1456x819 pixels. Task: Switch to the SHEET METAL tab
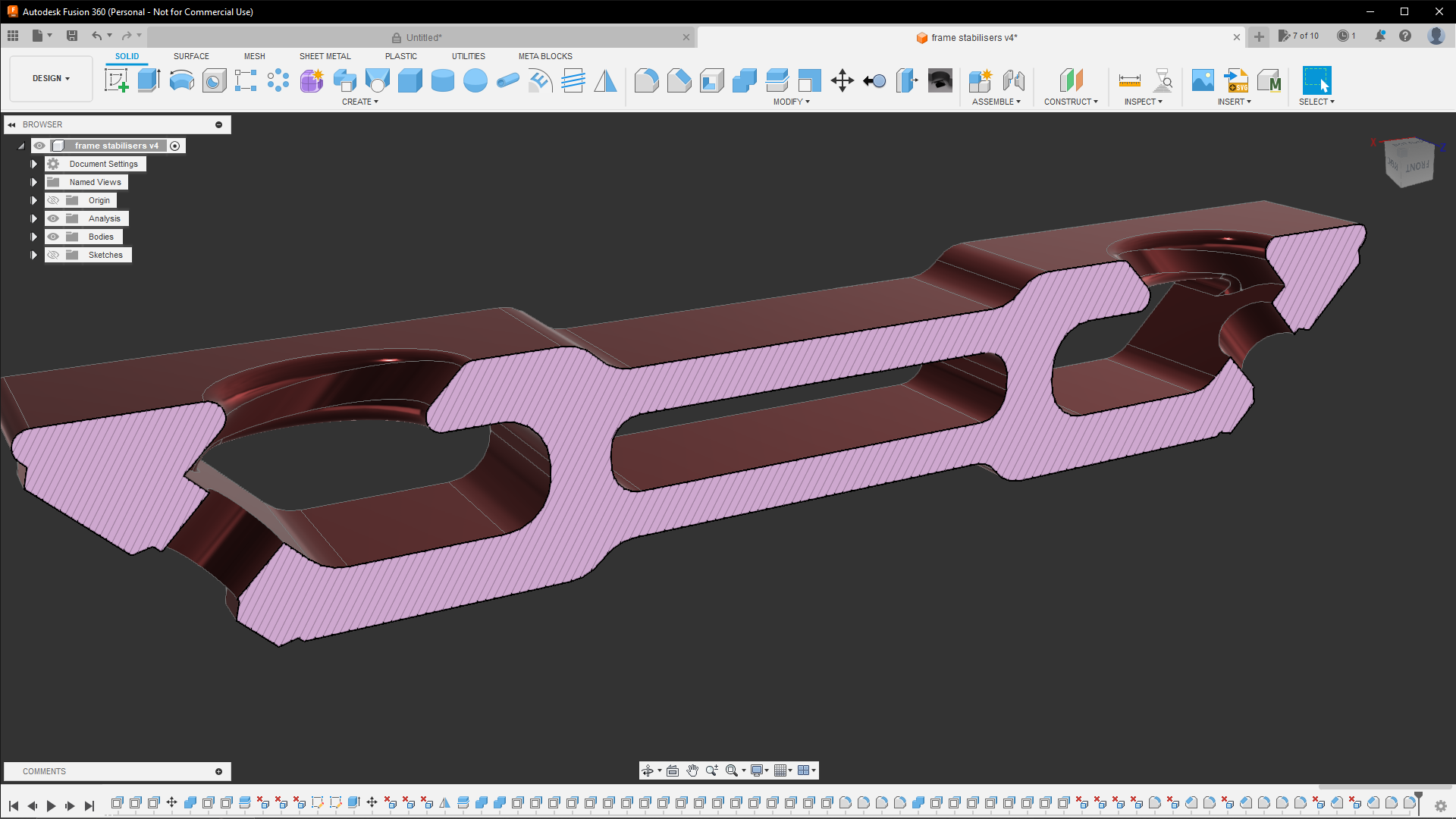coord(325,56)
